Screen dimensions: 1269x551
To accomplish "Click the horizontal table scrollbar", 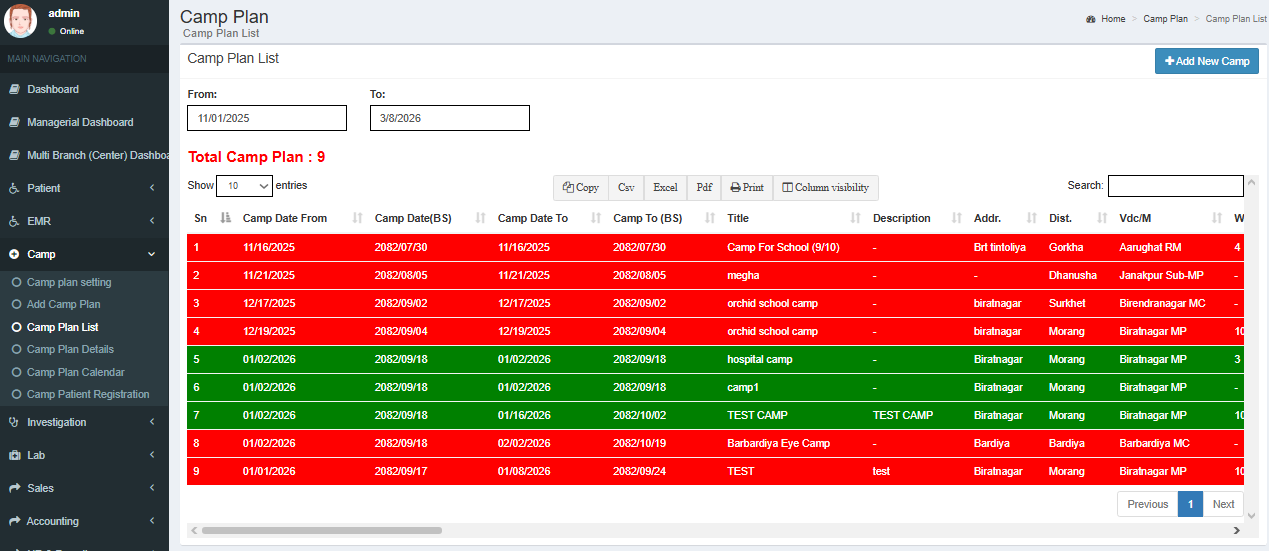I will pyautogui.click(x=321, y=530).
